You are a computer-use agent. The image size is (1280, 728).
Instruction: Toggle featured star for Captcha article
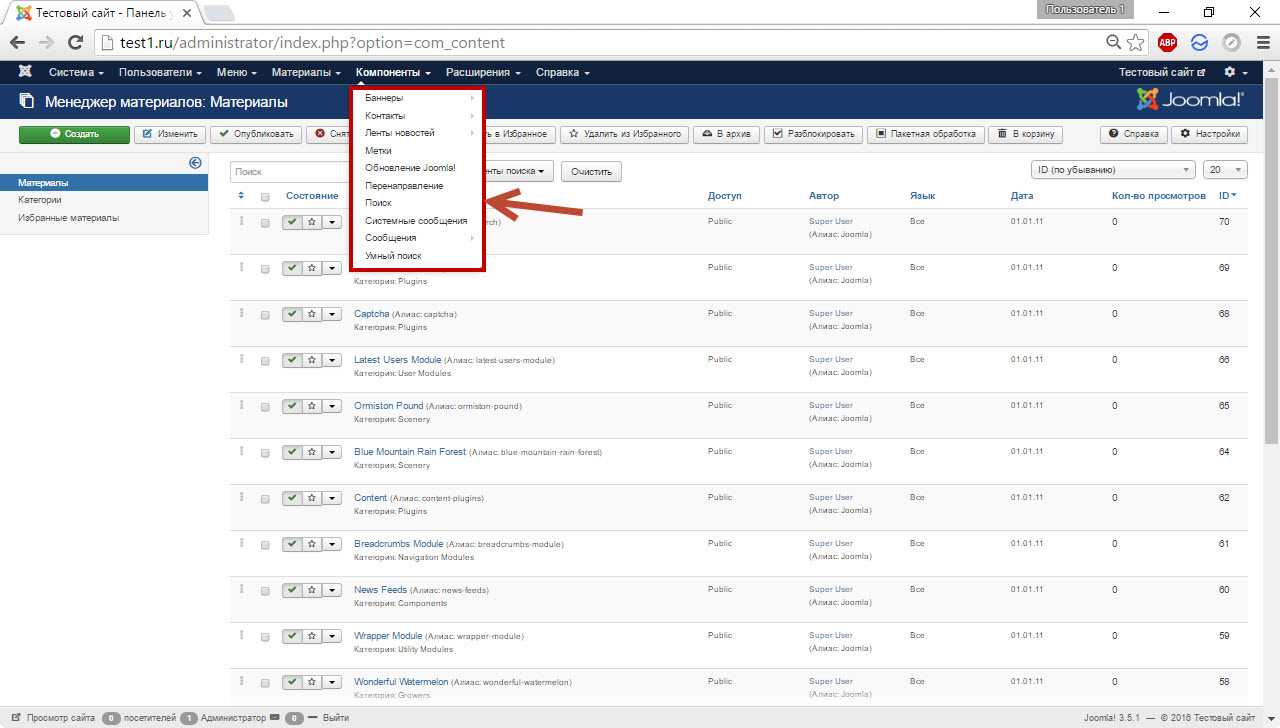pyautogui.click(x=312, y=315)
